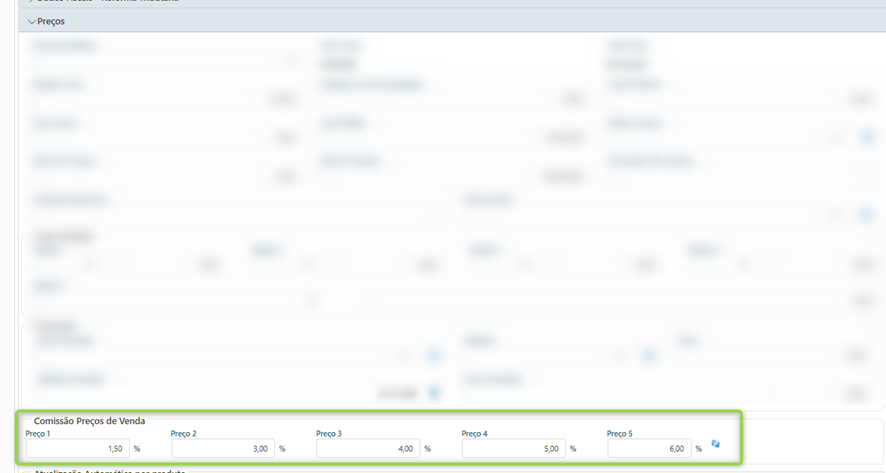Viewport: 886px width, 473px height.
Task: Click the topmost blurred blue icon at right edge
Action: (x=867, y=136)
